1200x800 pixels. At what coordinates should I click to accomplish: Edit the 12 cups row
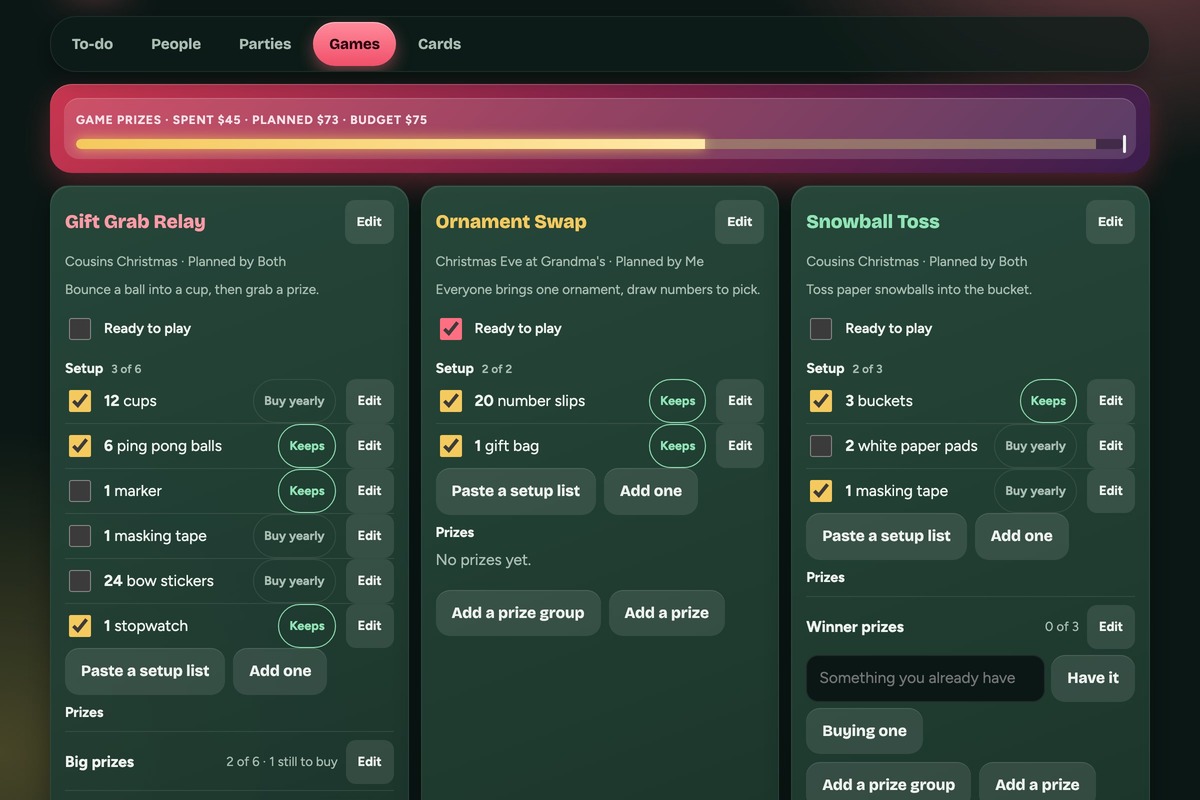click(x=369, y=401)
